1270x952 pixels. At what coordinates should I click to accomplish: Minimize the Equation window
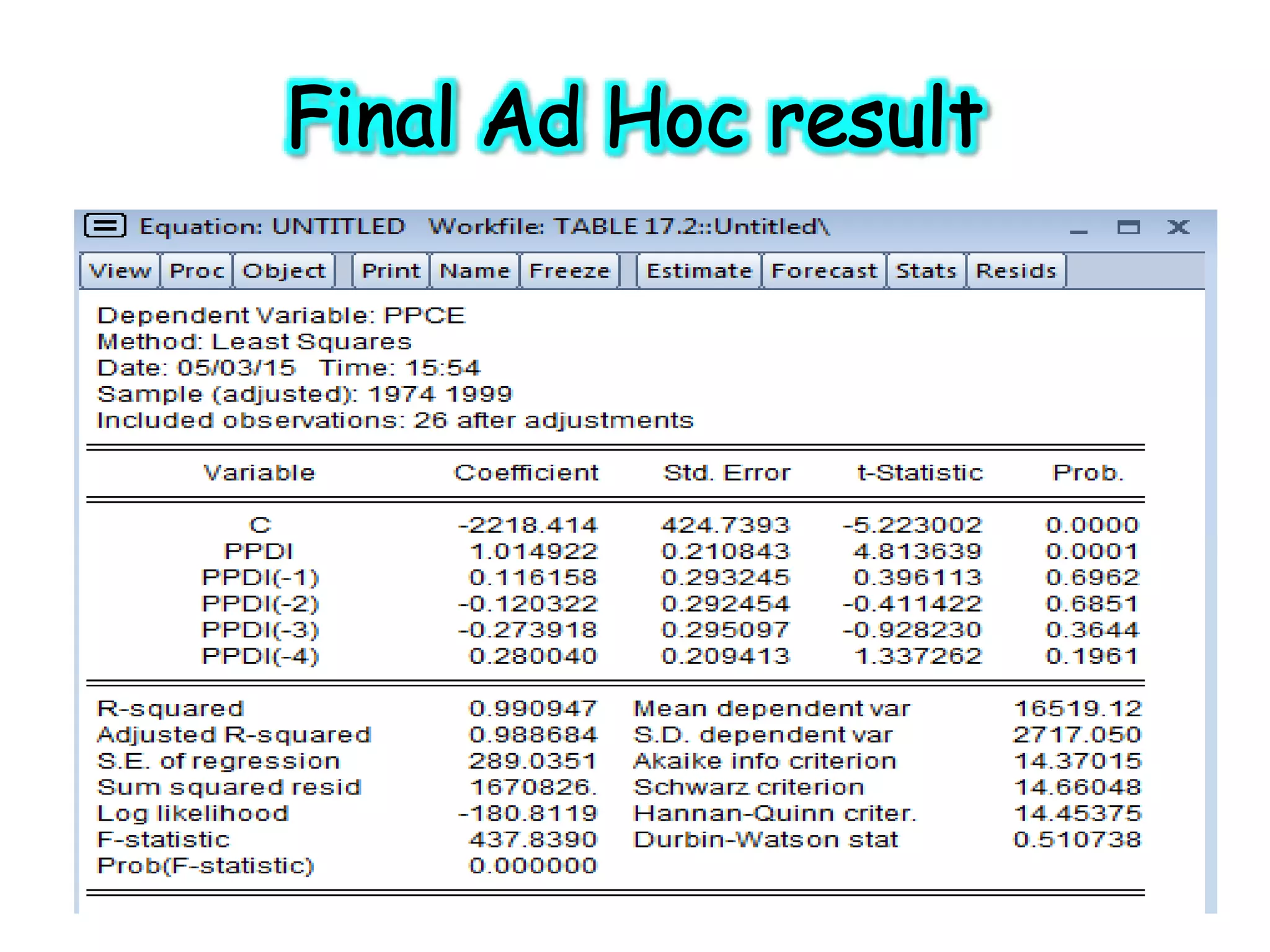[1078, 228]
